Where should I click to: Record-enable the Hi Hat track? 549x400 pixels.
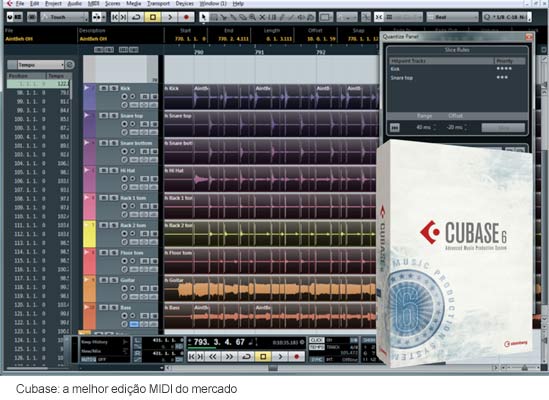click(x=124, y=179)
